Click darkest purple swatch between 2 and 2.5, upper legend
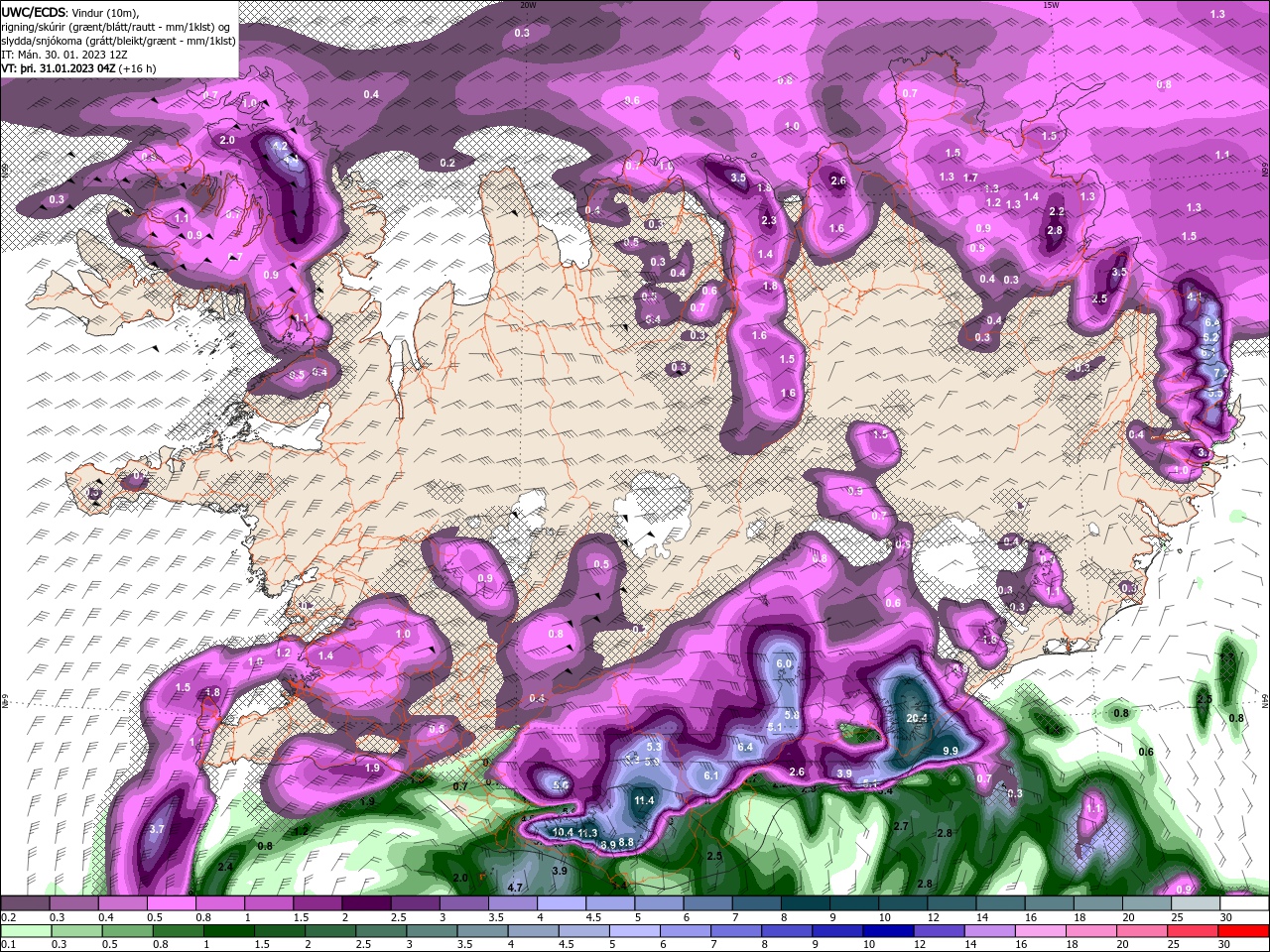Image resolution: width=1270 pixels, height=952 pixels. [366, 903]
